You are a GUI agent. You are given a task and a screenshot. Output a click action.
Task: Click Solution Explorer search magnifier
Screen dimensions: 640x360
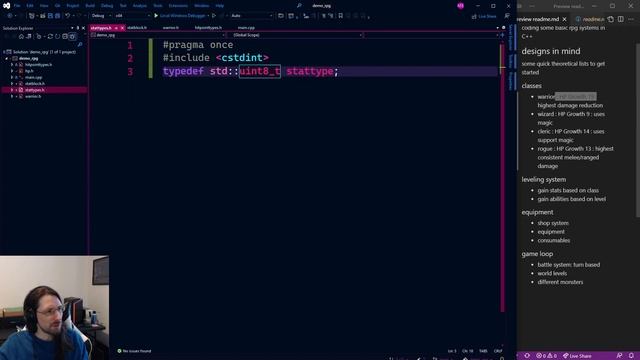tap(80, 44)
